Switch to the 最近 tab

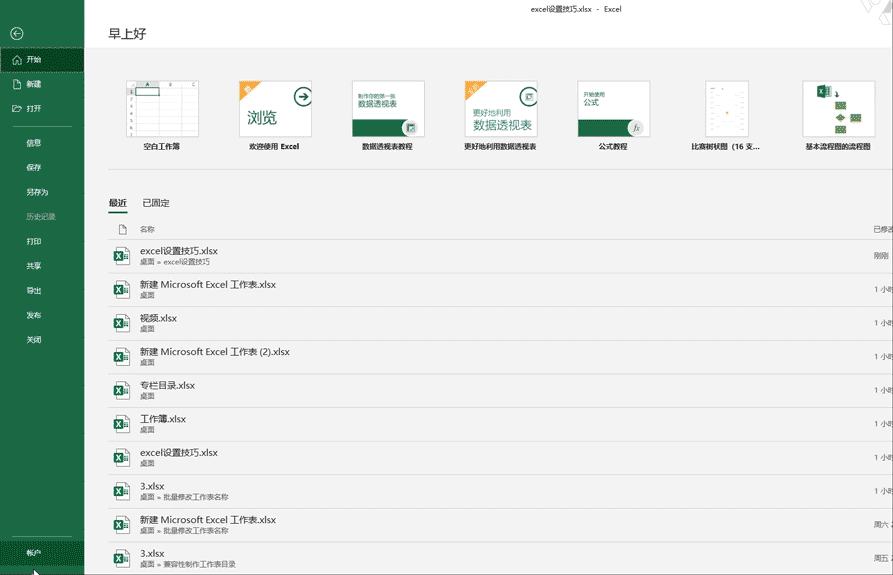[x=118, y=203]
